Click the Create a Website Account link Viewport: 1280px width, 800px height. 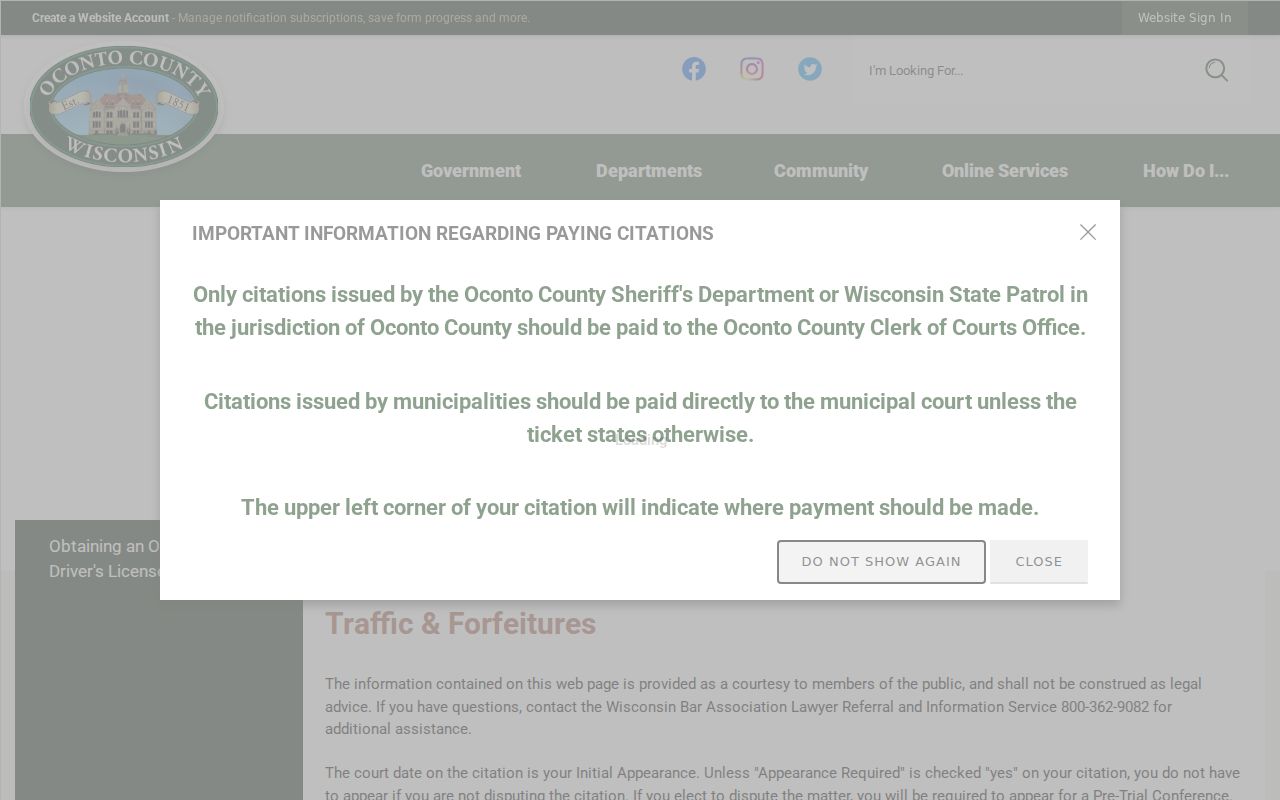tap(100, 18)
